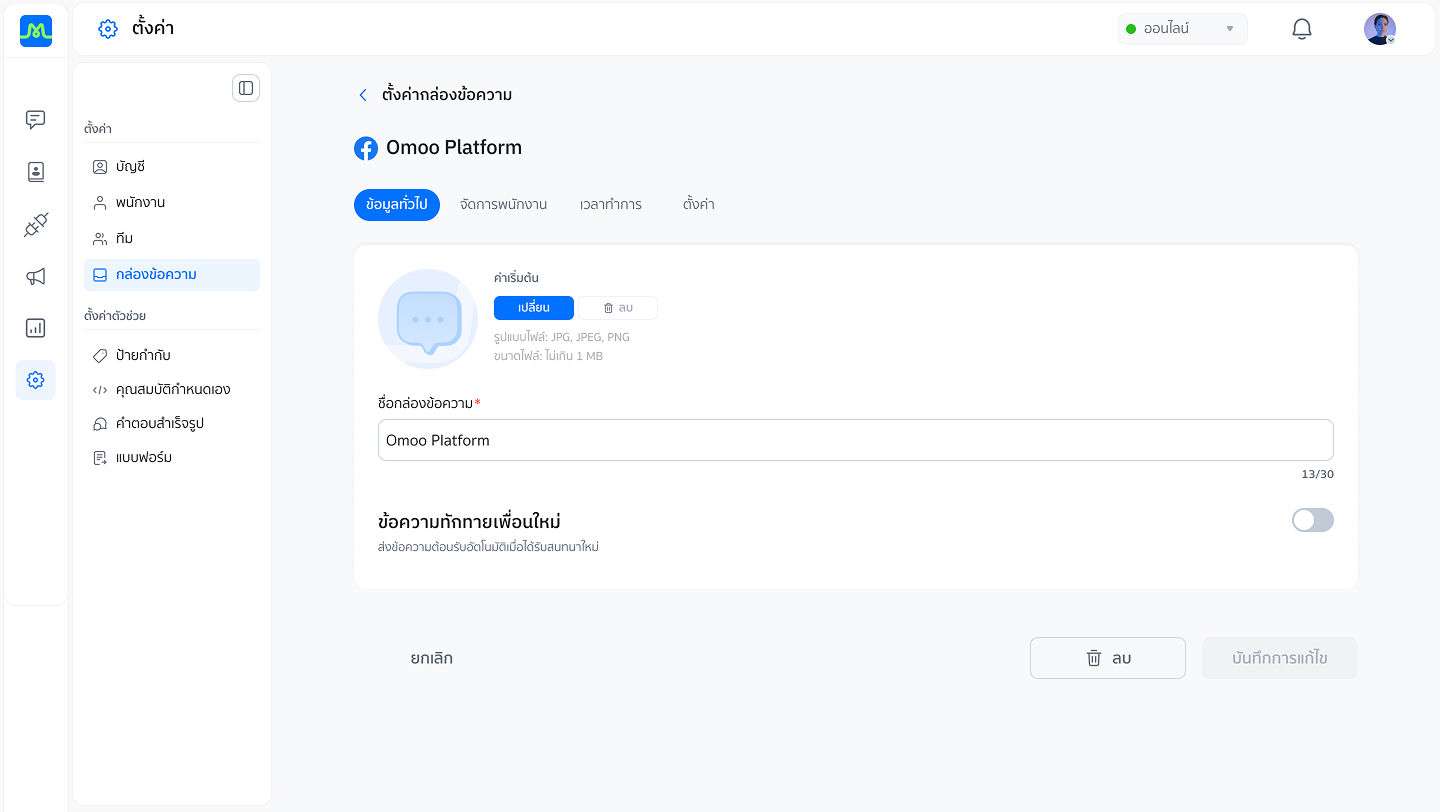Click the default inbox avatar image

tap(428, 319)
